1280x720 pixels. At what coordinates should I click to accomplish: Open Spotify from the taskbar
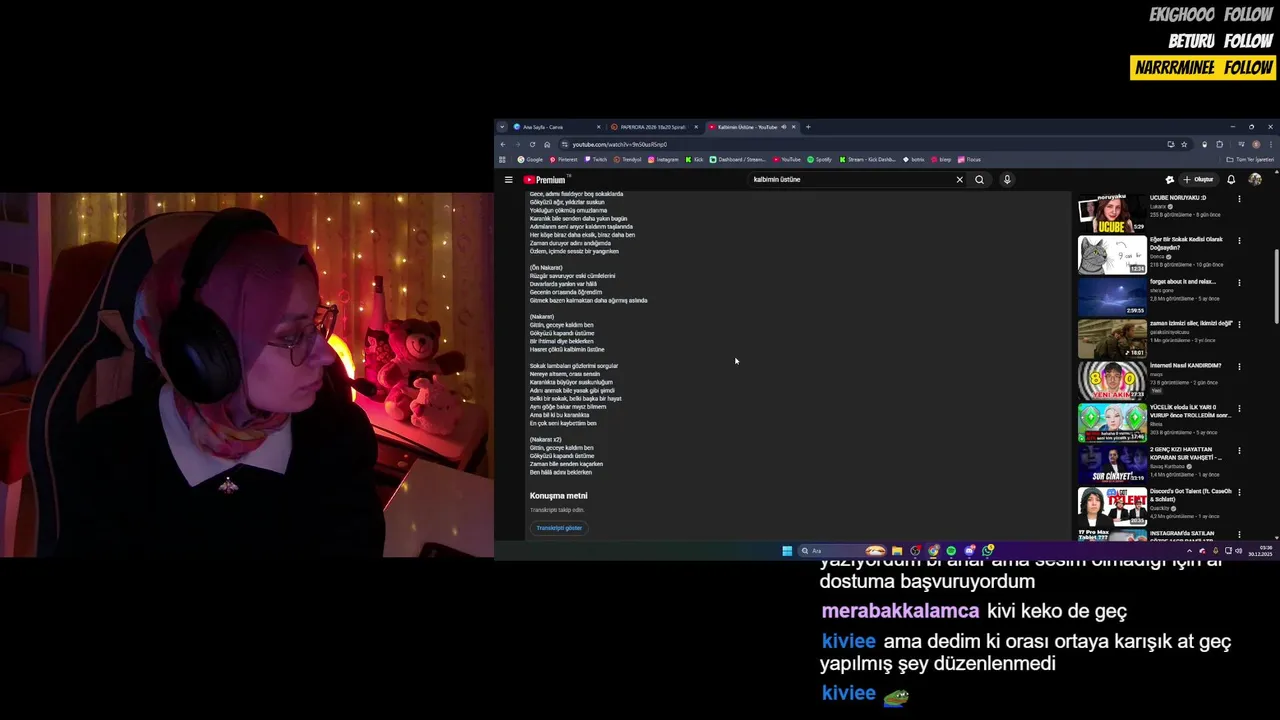pos(951,551)
